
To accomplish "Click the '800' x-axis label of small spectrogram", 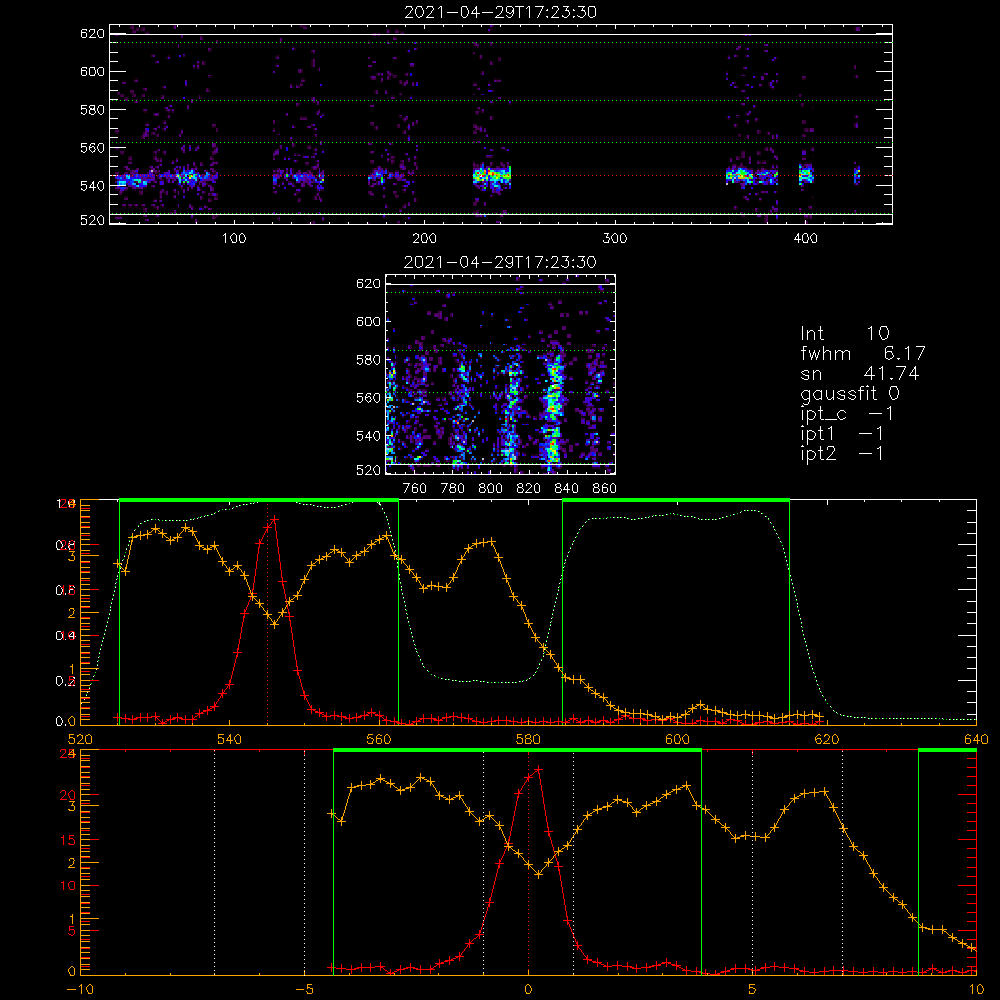I will 490,489.
